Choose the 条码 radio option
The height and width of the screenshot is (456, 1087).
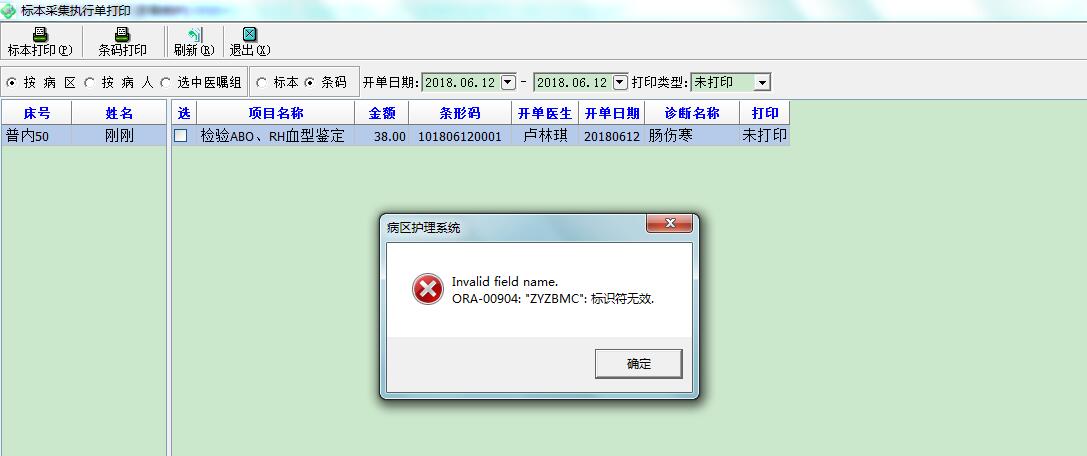[309, 82]
